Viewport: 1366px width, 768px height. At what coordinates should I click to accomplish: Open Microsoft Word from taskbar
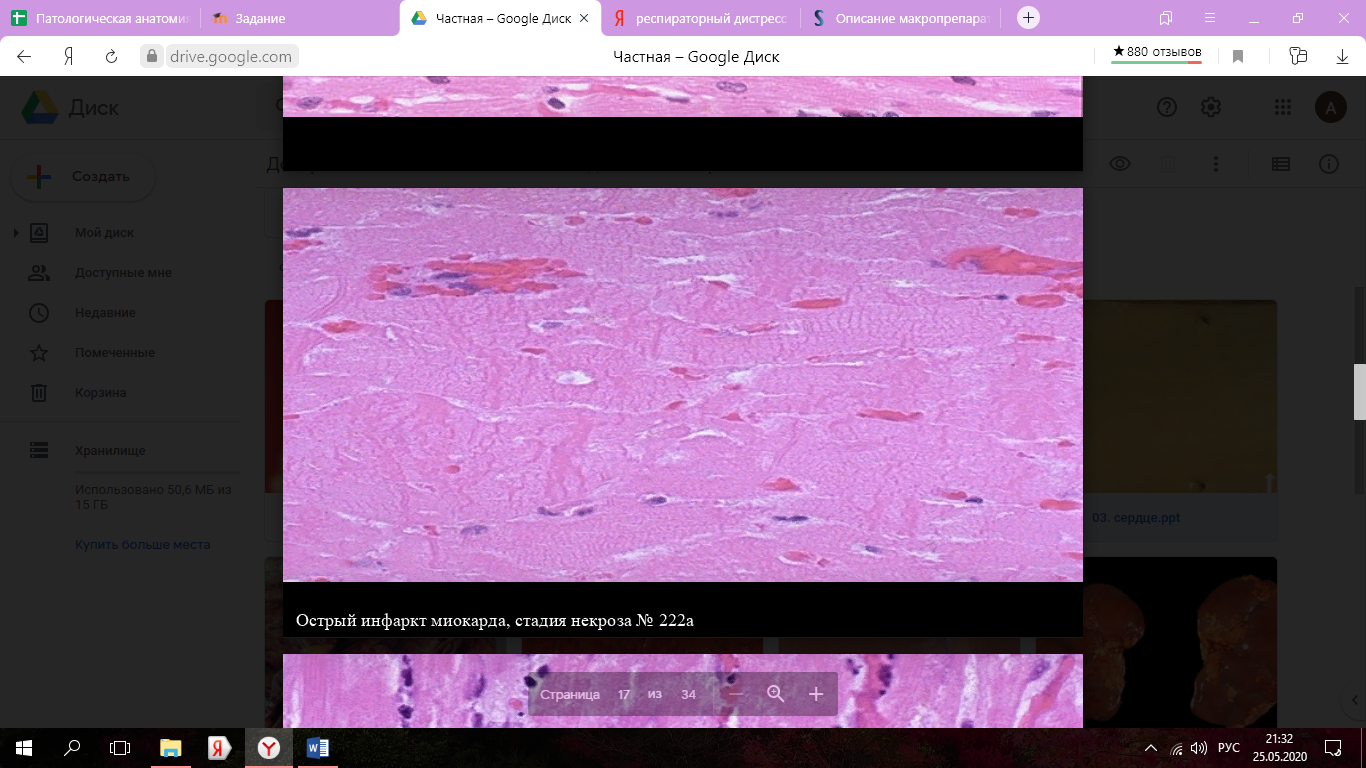[x=318, y=747]
